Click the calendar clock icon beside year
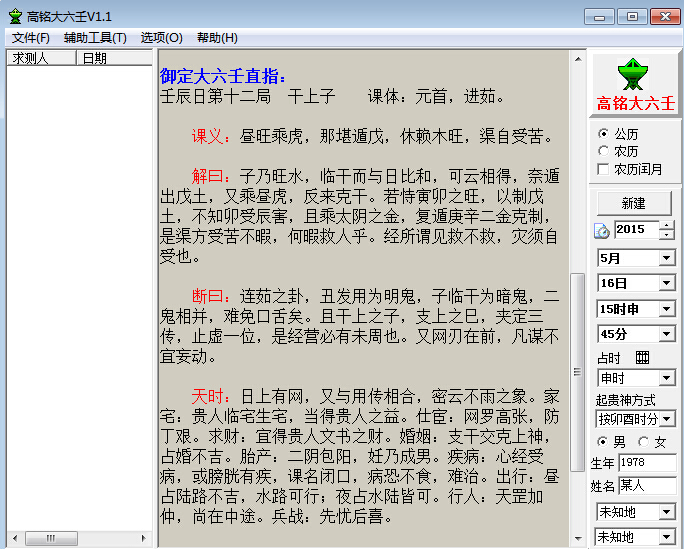The height and width of the screenshot is (549, 684). tap(602, 230)
